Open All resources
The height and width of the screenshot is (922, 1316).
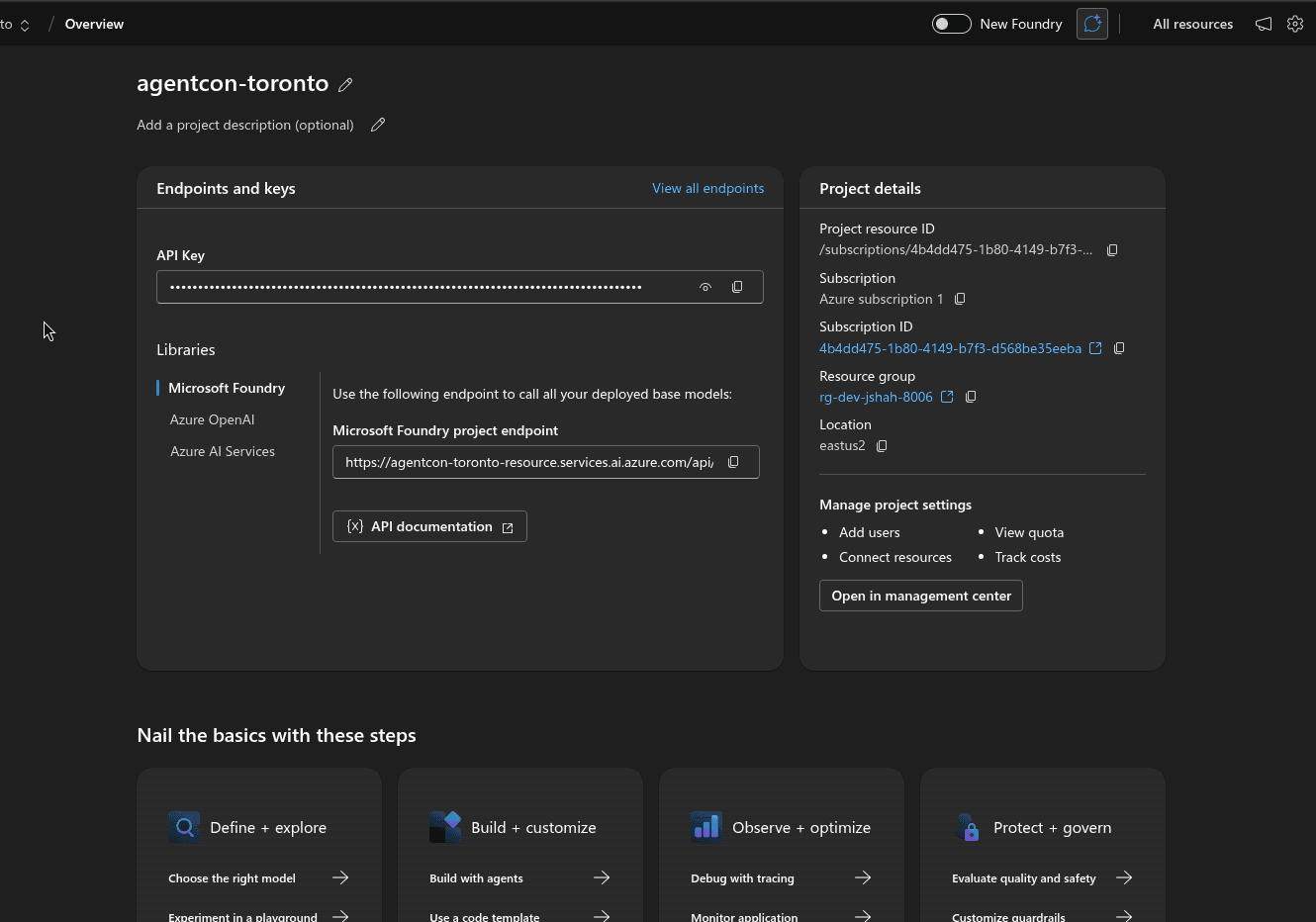point(1192,24)
